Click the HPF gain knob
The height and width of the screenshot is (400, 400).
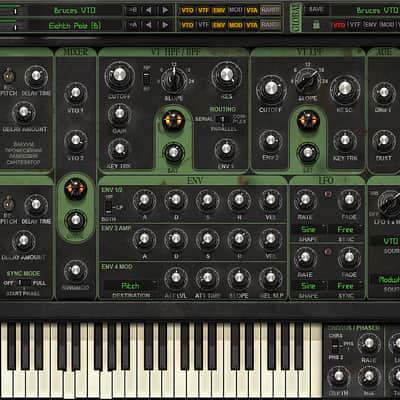[x=119, y=114]
